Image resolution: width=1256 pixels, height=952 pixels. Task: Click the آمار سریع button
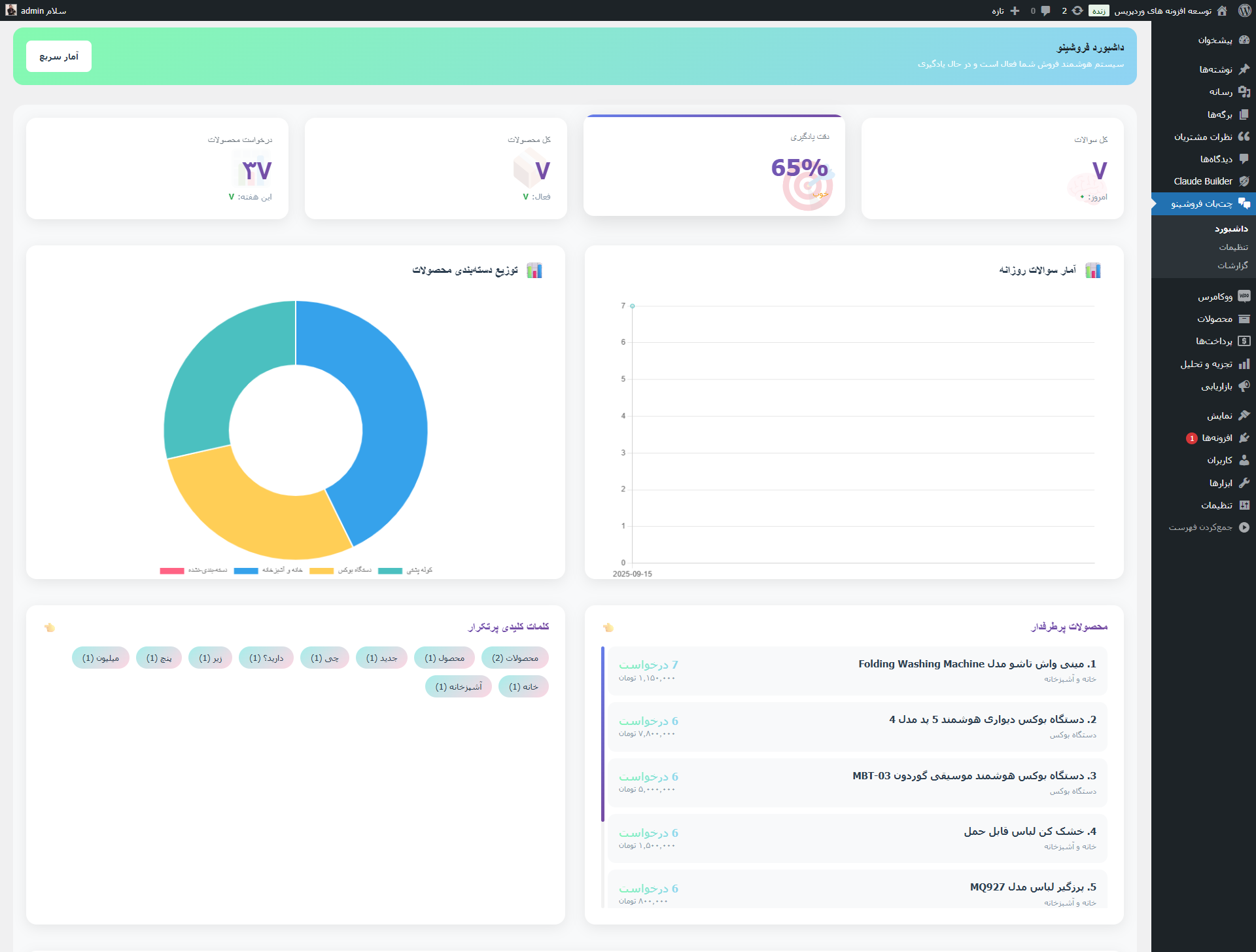(x=59, y=56)
